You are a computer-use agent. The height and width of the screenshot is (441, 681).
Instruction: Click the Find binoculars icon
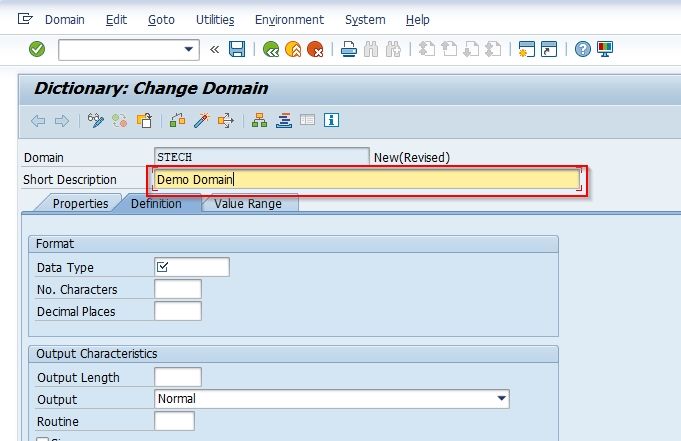(371, 49)
